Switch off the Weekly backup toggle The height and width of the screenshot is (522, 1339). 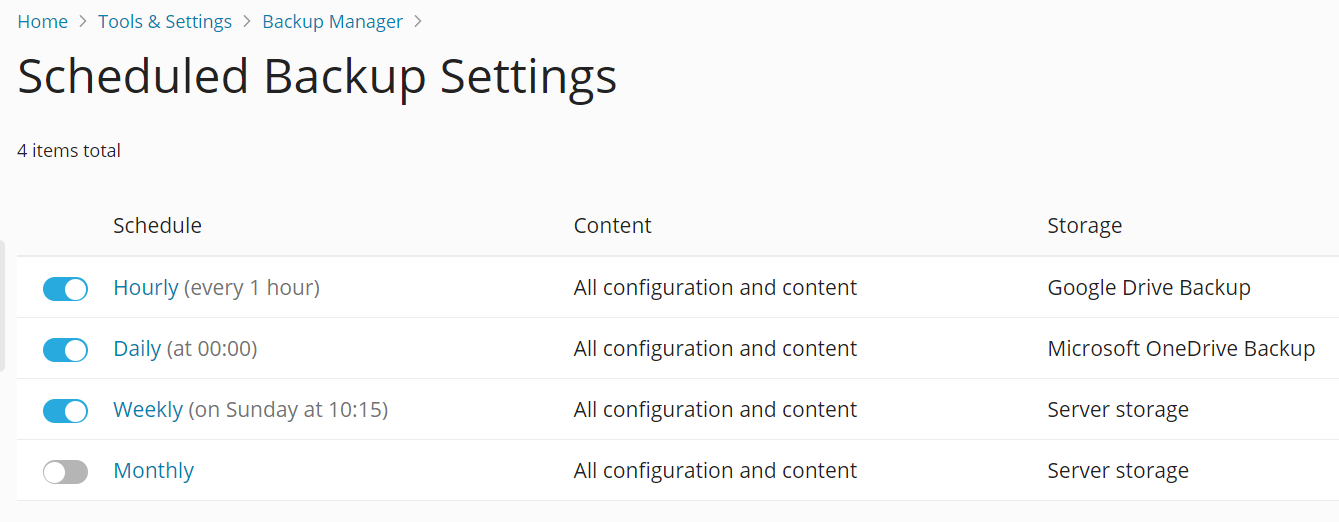click(x=65, y=411)
